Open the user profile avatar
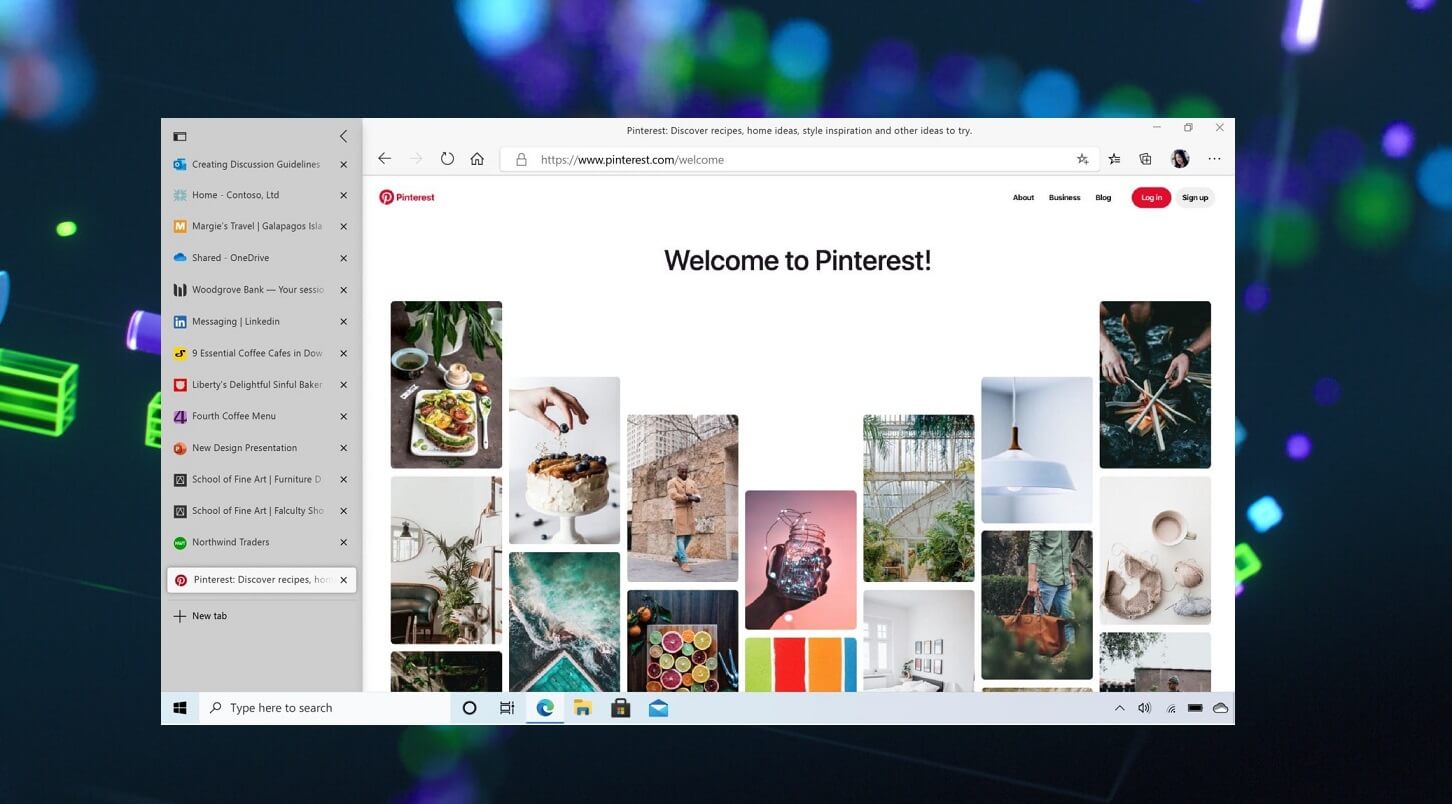Screen dimensions: 1452x804 coord(1180,159)
